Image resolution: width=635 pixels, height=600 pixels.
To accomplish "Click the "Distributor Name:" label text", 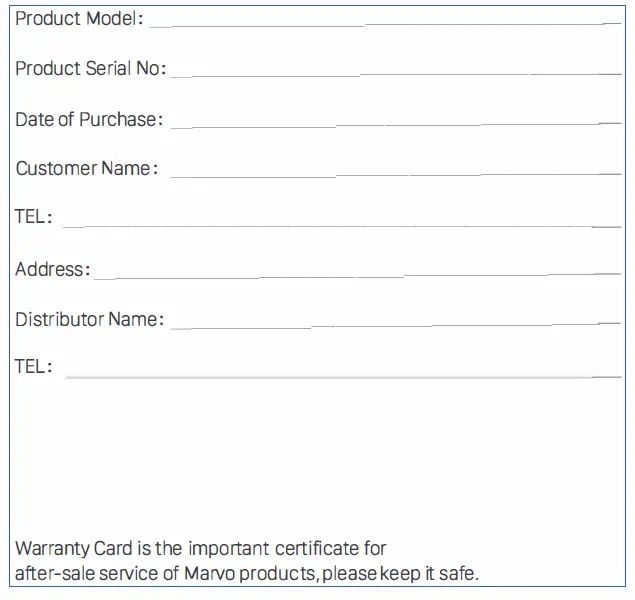I will pos(90,320).
